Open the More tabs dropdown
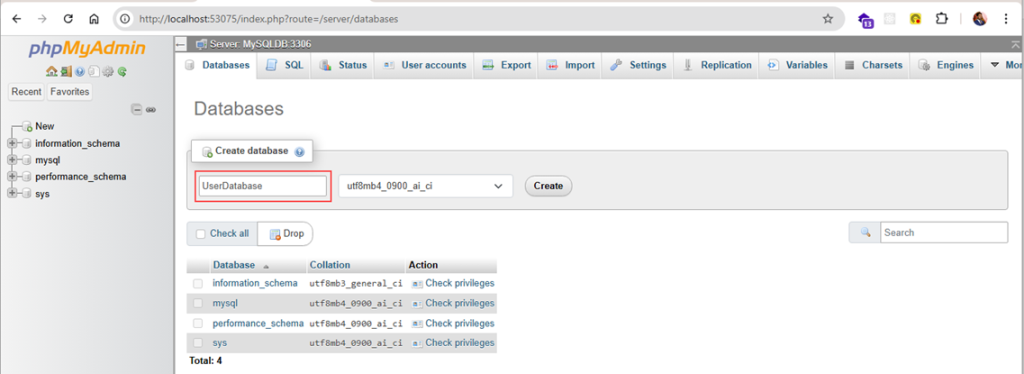 click(1004, 65)
